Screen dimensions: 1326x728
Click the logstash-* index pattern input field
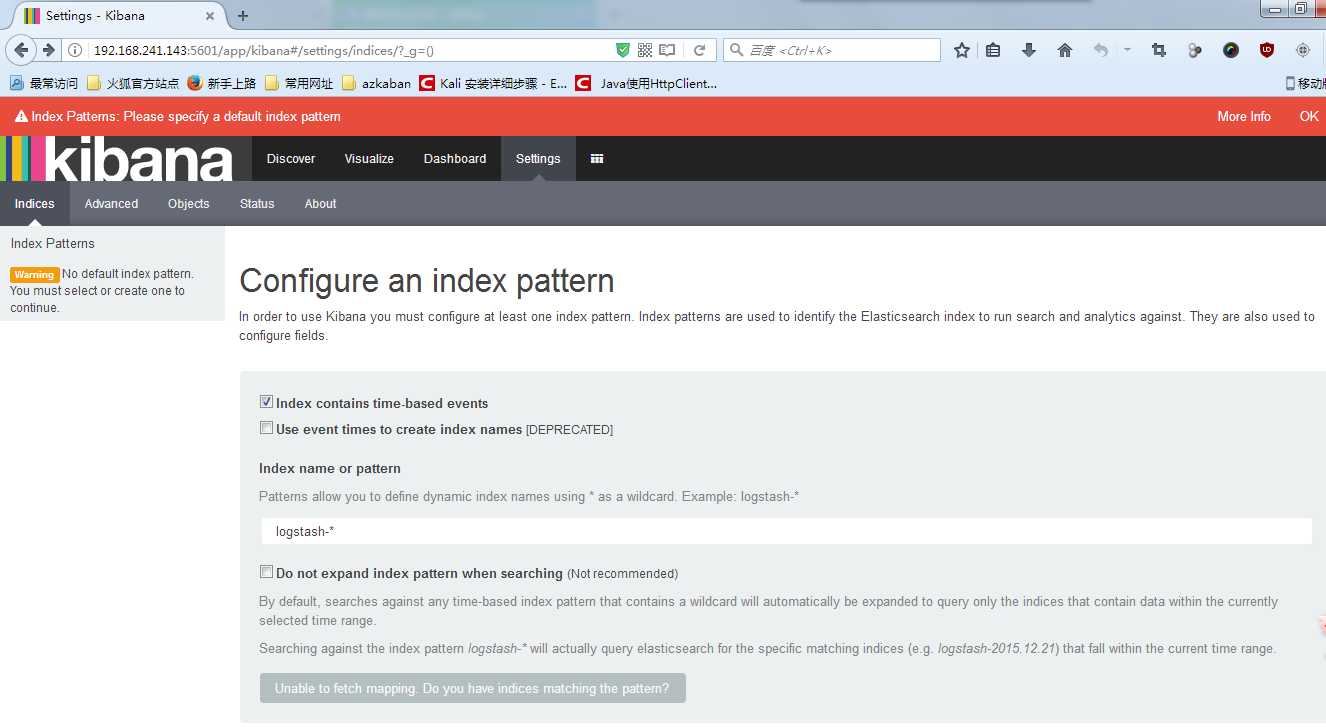(786, 531)
